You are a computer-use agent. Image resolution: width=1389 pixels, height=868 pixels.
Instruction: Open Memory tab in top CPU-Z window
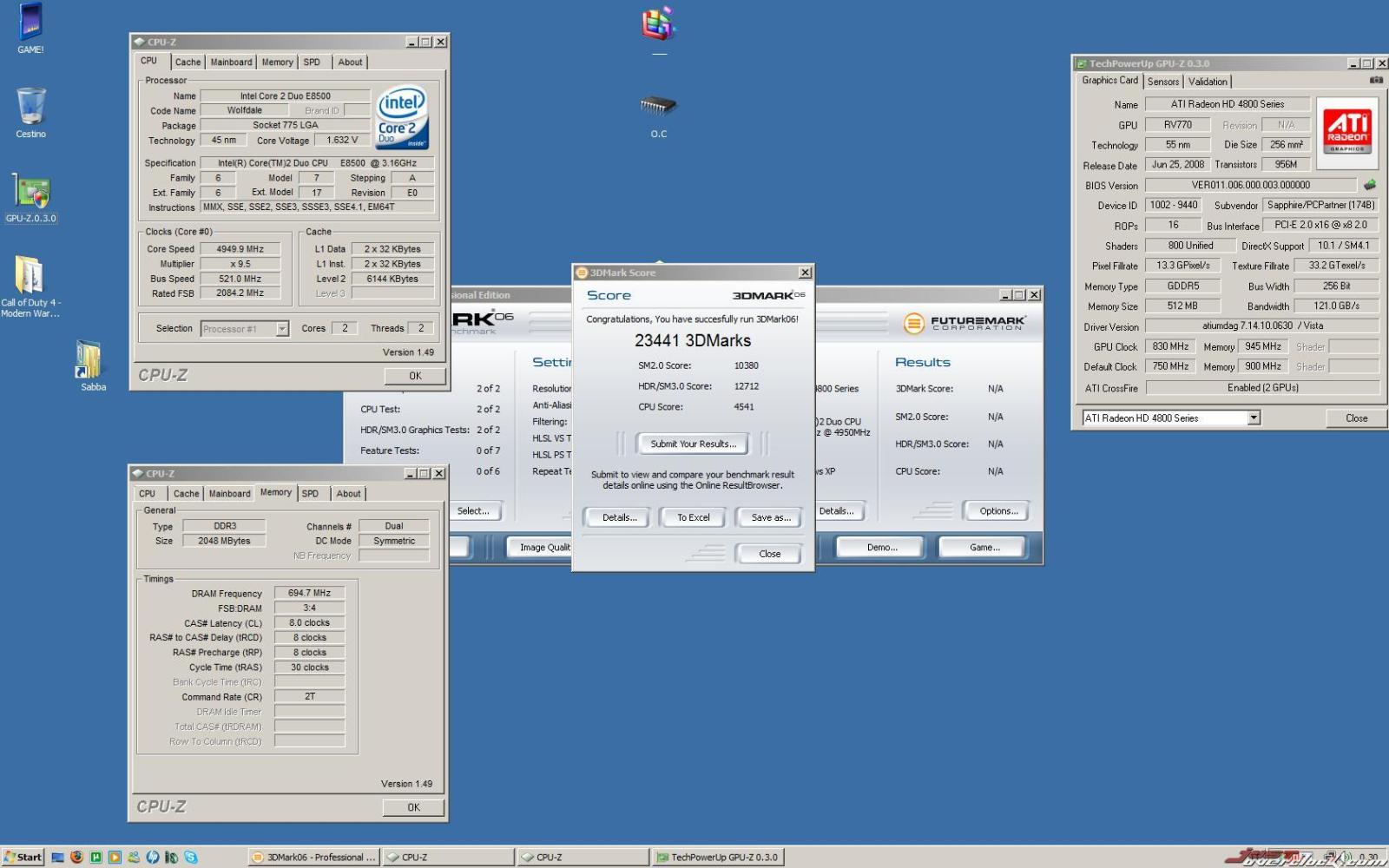coord(277,62)
